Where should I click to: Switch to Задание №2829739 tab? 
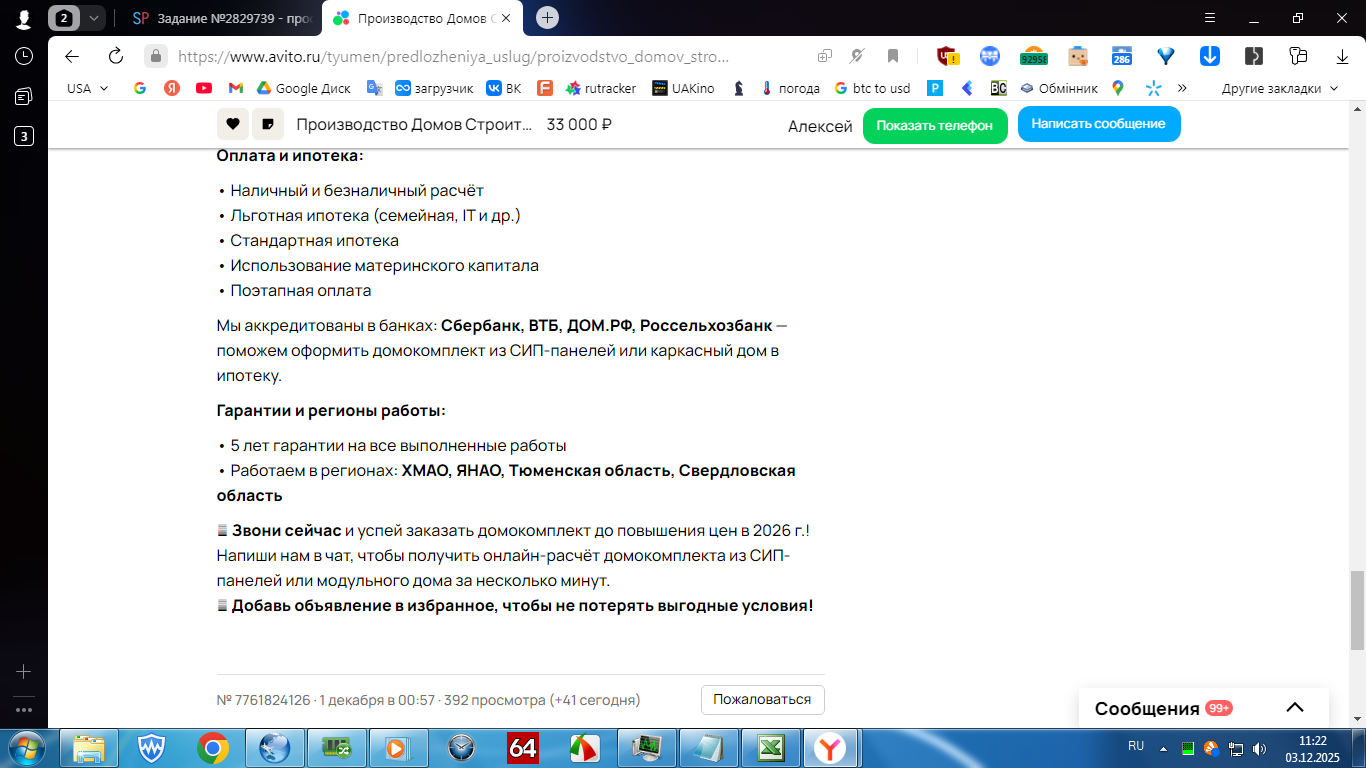222,18
